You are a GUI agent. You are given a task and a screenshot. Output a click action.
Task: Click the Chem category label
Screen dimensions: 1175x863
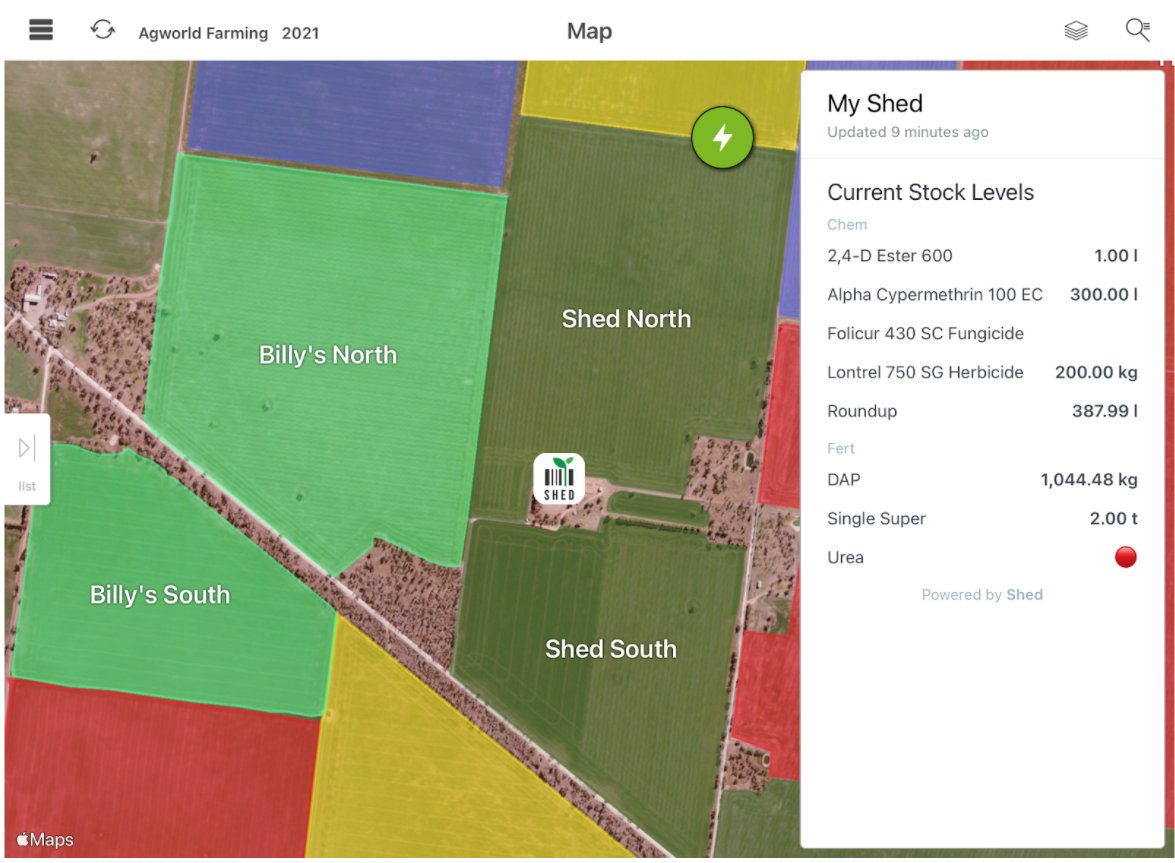(x=847, y=225)
